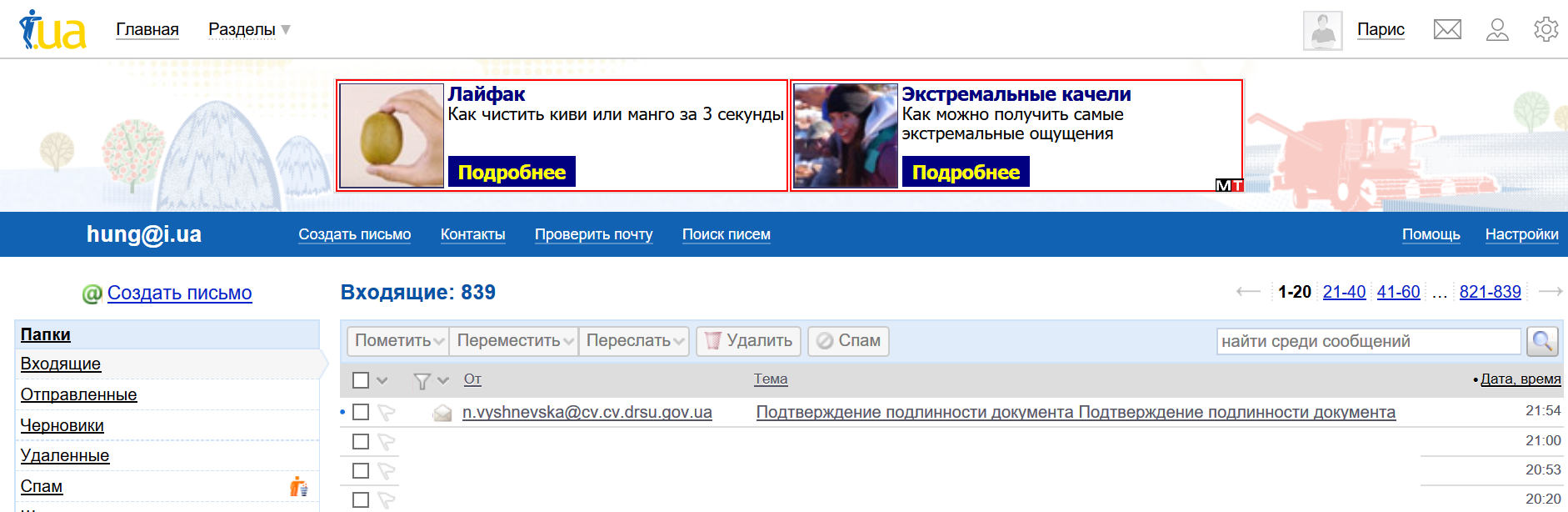Tick the checkbox of the 21:00 message
The width and height of the screenshot is (1568, 512).
tap(361, 441)
